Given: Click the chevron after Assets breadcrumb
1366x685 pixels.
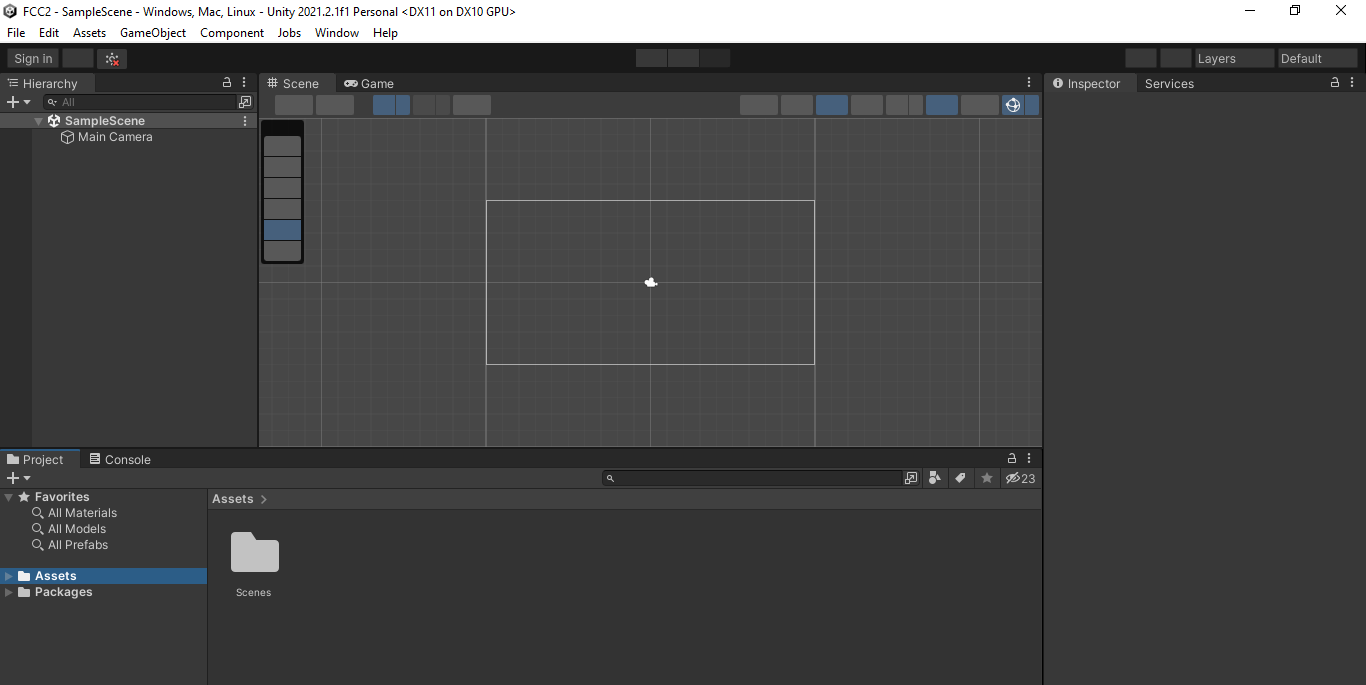Looking at the screenshot, I should (264, 499).
